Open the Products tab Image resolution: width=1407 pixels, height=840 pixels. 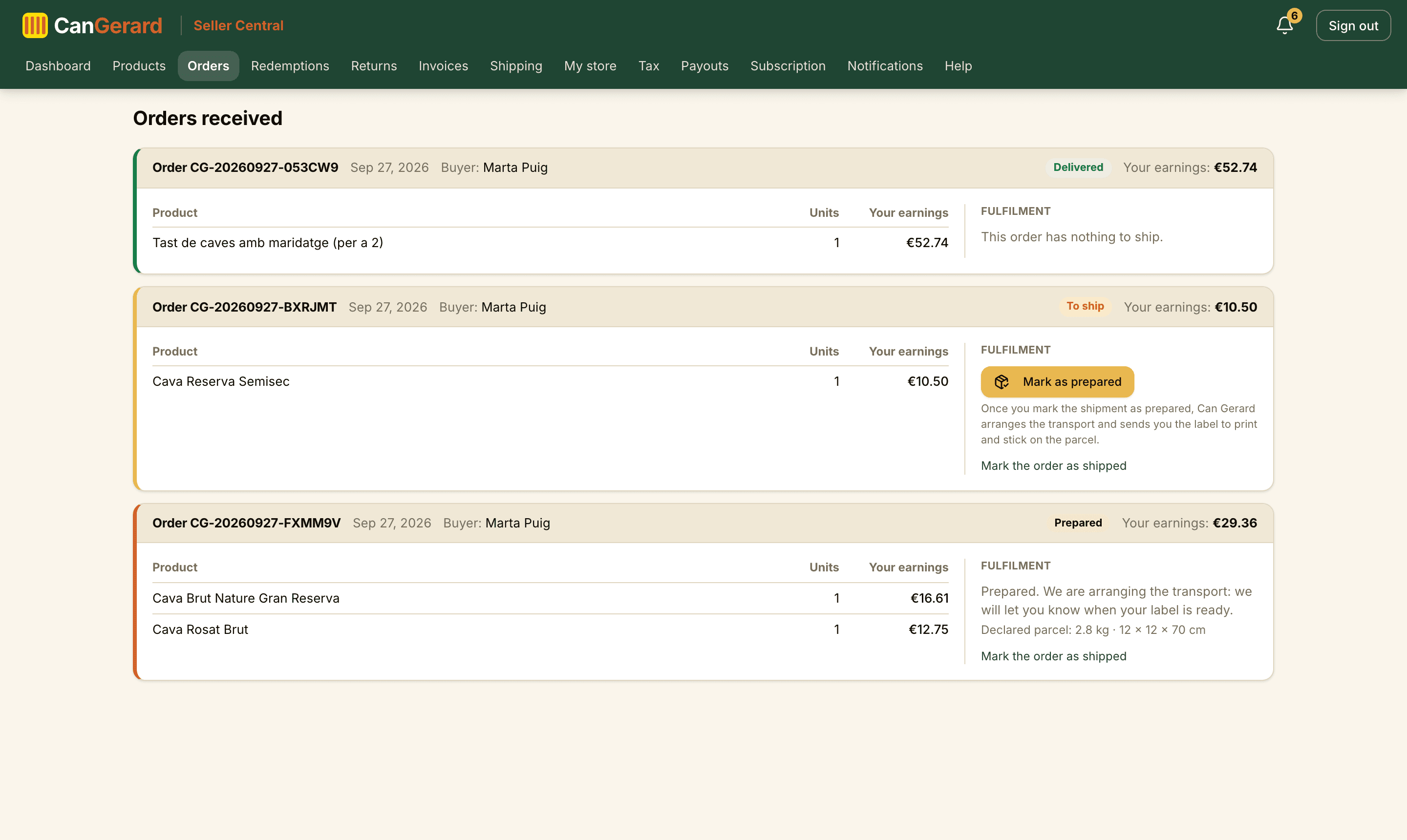139,65
